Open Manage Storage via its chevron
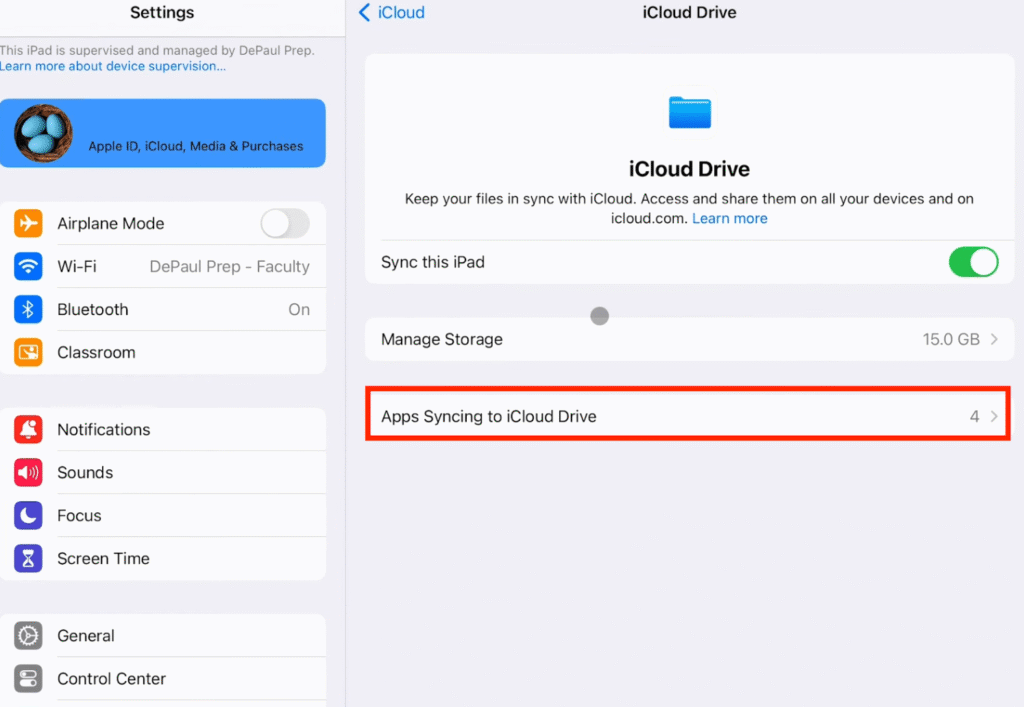Image resolution: width=1024 pixels, height=707 pixels. coord(994,339)
